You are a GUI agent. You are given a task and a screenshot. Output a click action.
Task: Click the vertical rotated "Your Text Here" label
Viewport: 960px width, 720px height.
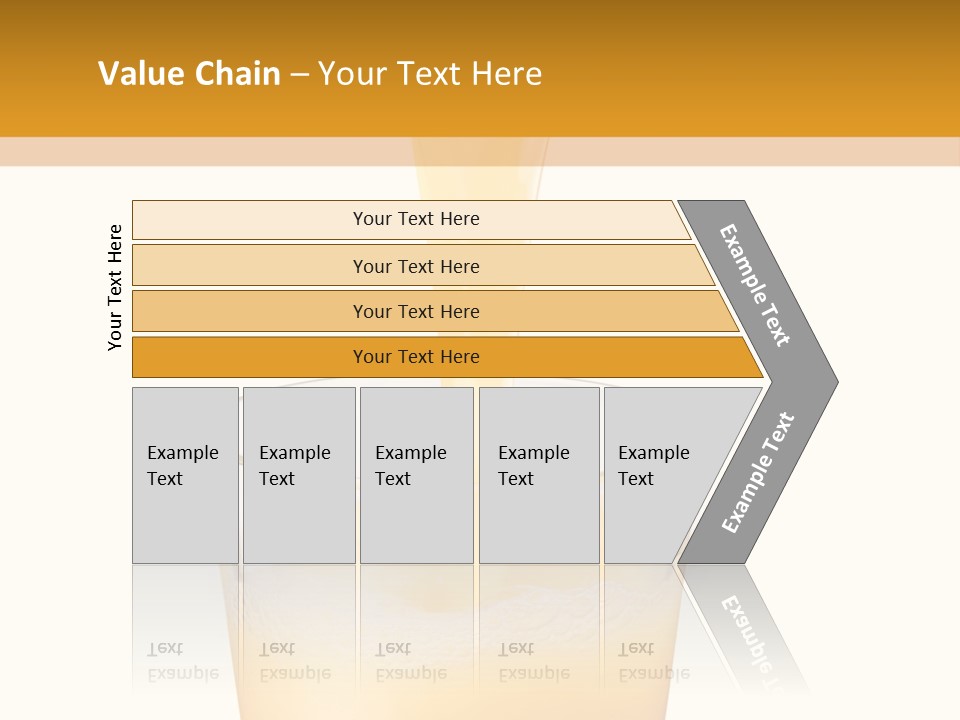[x=115, y=288]
